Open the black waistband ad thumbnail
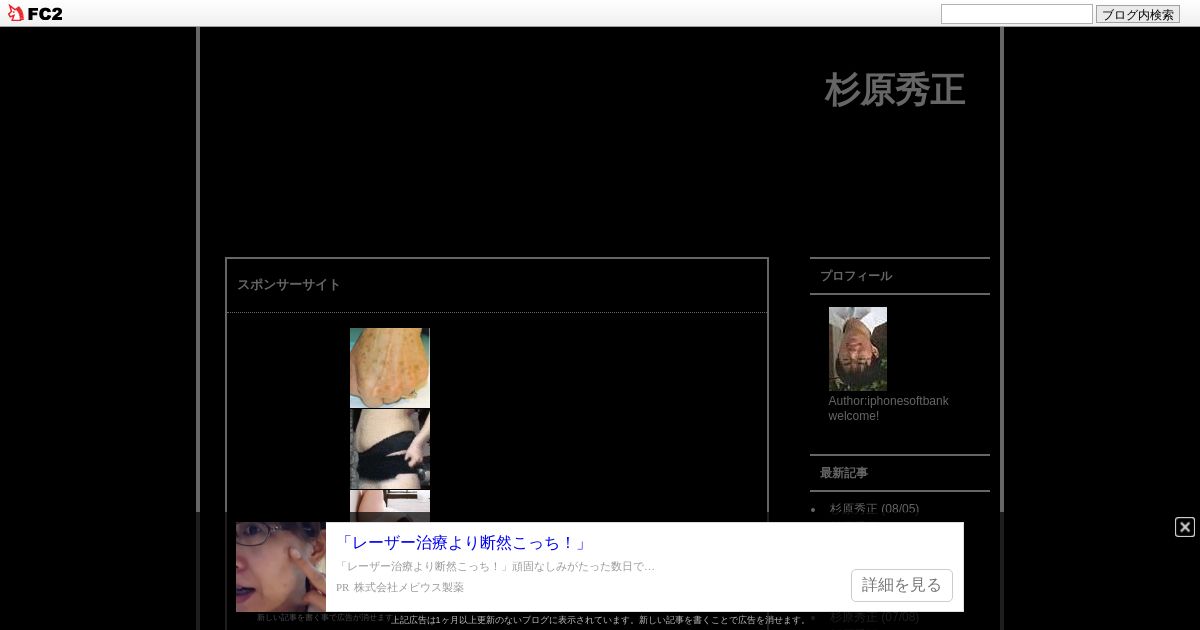This screenshot has width=1200, height=630. pos(390,449)
